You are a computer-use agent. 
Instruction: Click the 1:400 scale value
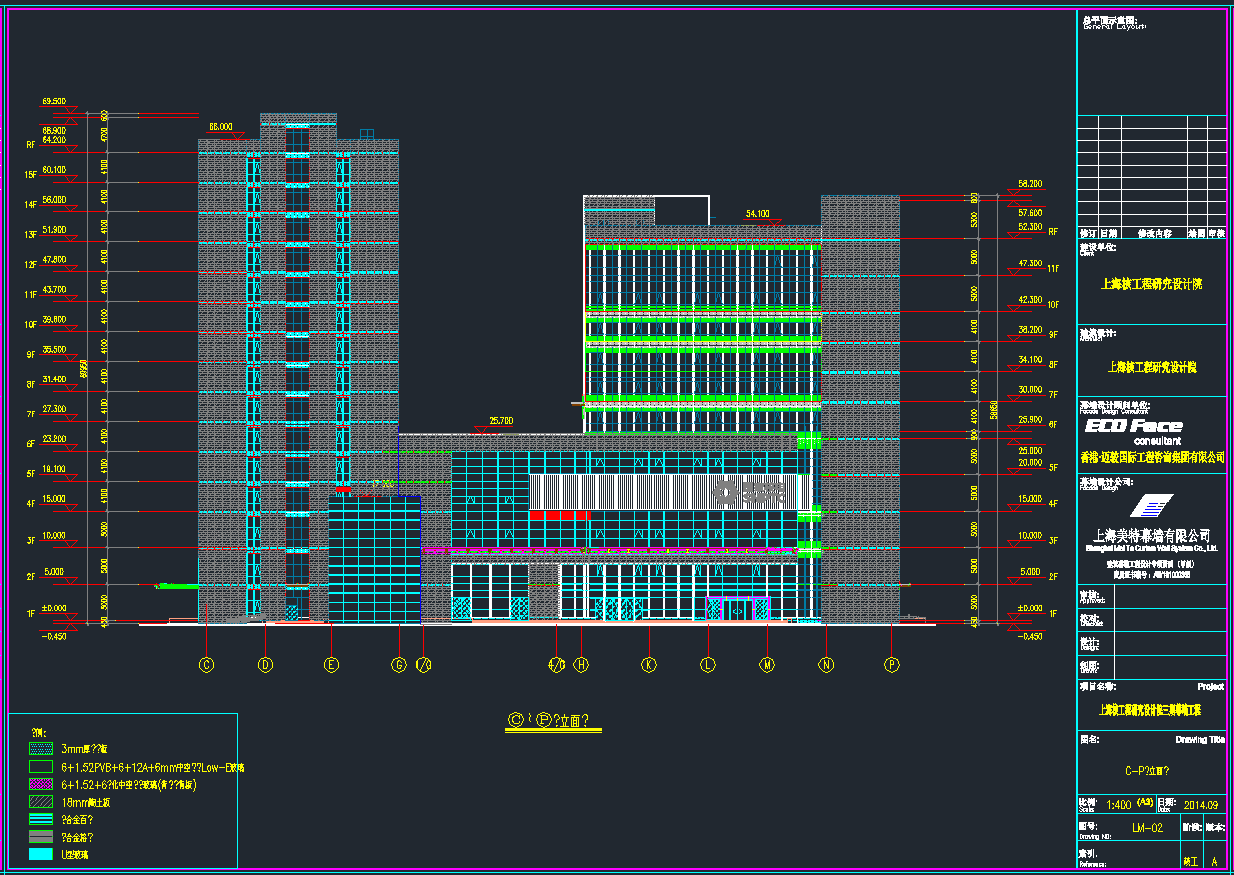[x=1118, y=804]
